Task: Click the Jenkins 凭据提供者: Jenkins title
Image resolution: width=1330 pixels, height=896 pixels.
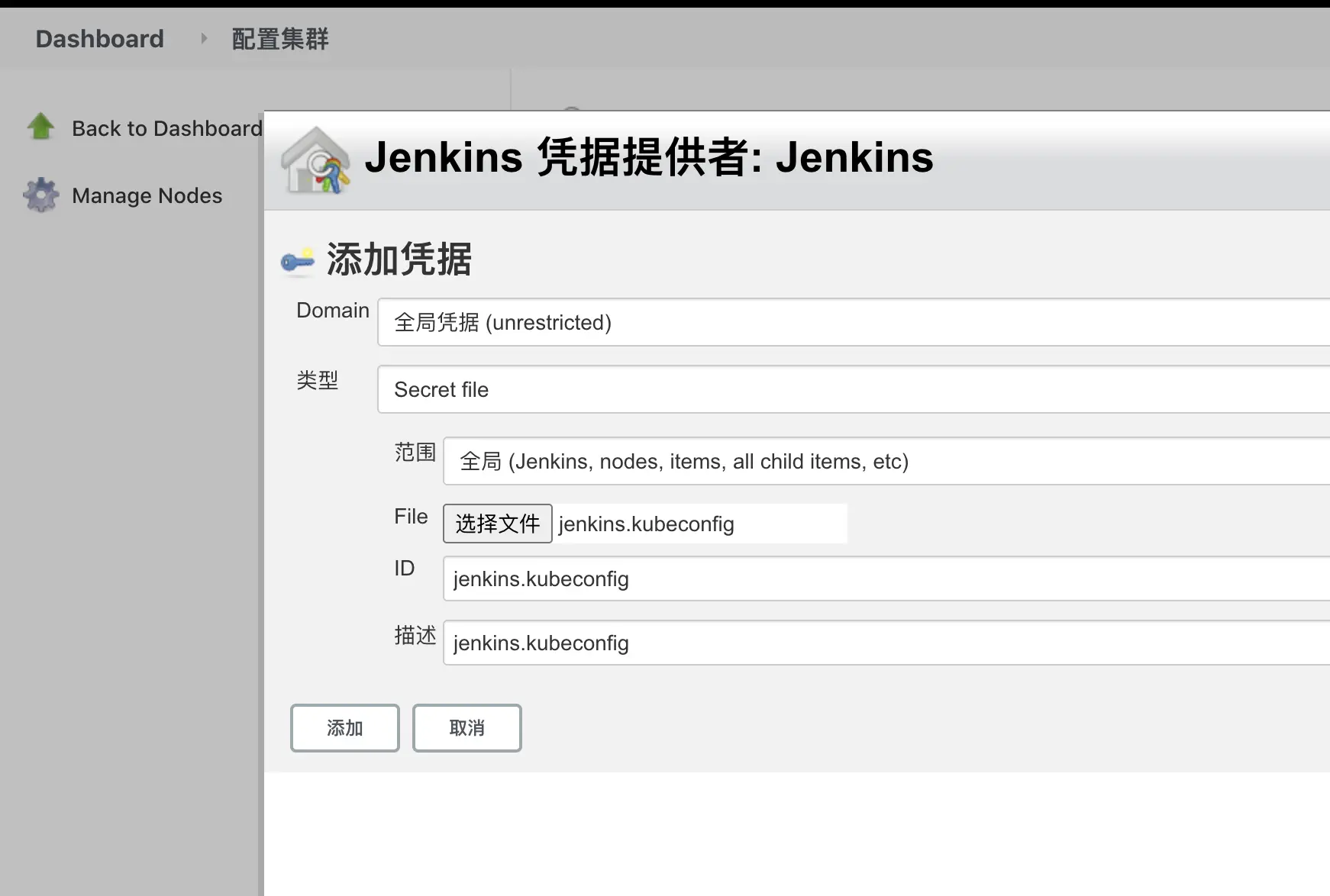Action: click(649, 157)
